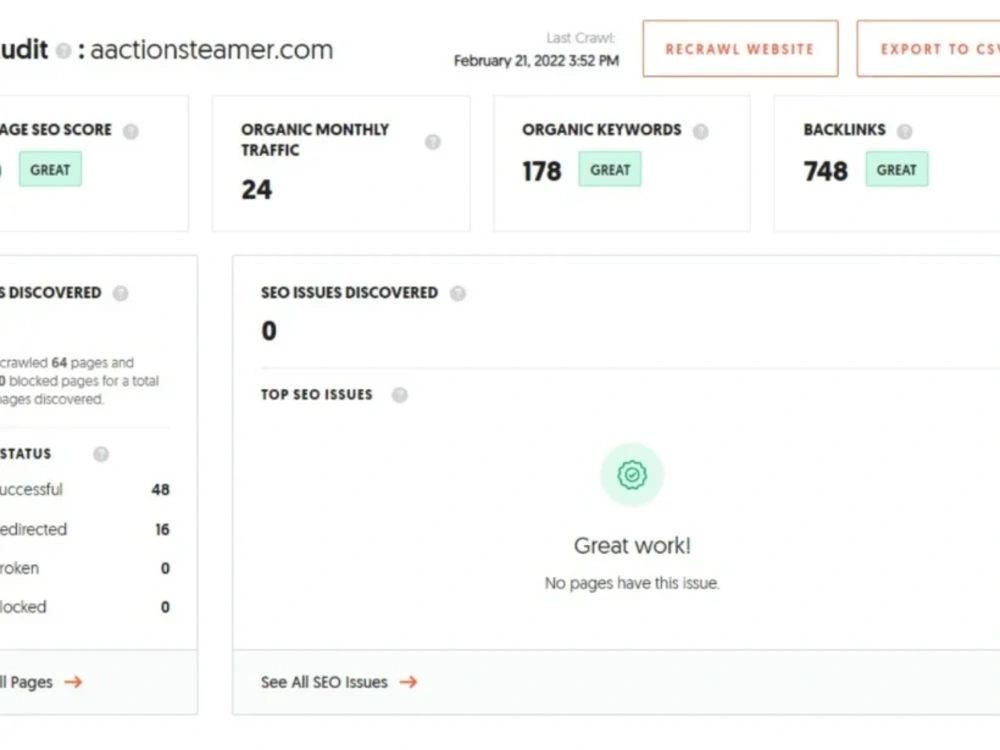This screenshot has height=750, width=1000.
Task: Click No pages have this issue text
Action: coord(632,583)
